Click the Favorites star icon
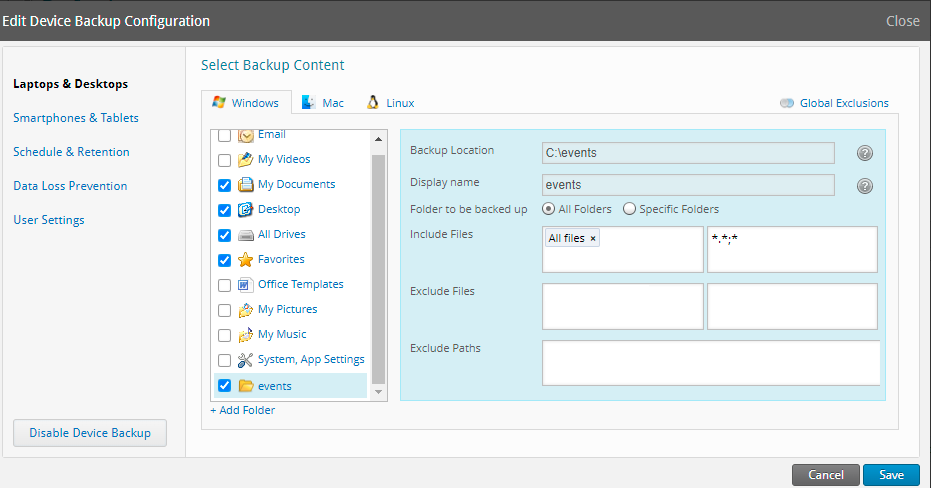 point(246,259)
